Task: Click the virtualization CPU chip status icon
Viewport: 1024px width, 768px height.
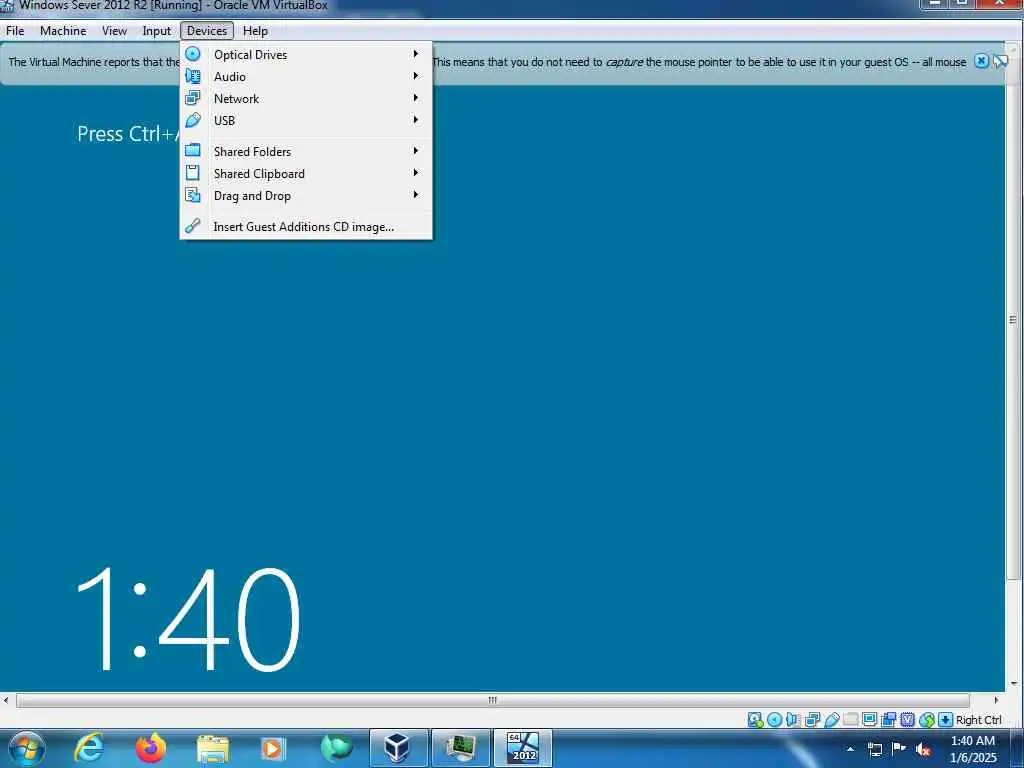Action: pyautogui.click(x=907, y=720)
